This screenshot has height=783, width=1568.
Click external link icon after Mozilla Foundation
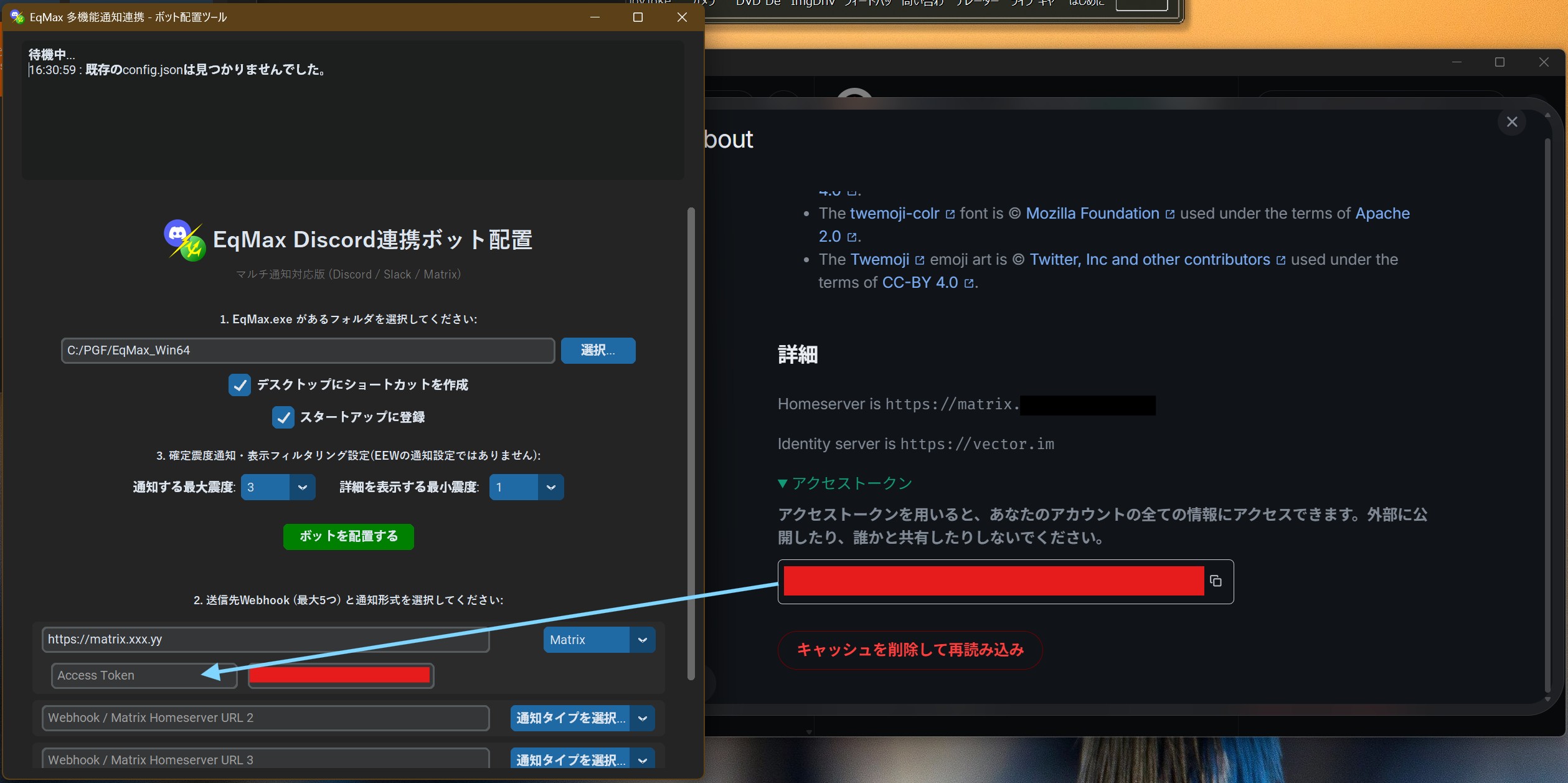pyautogui.click(x=1170, y=214)
